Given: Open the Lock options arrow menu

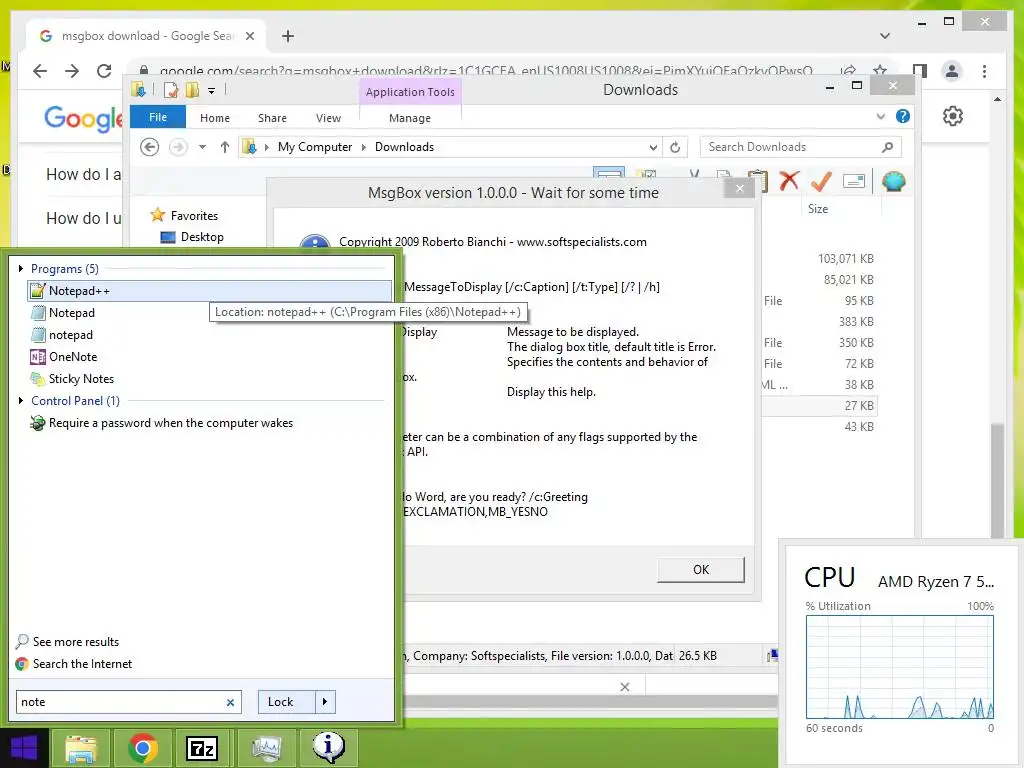Looking at the screenshot, I should pos(325,702).
